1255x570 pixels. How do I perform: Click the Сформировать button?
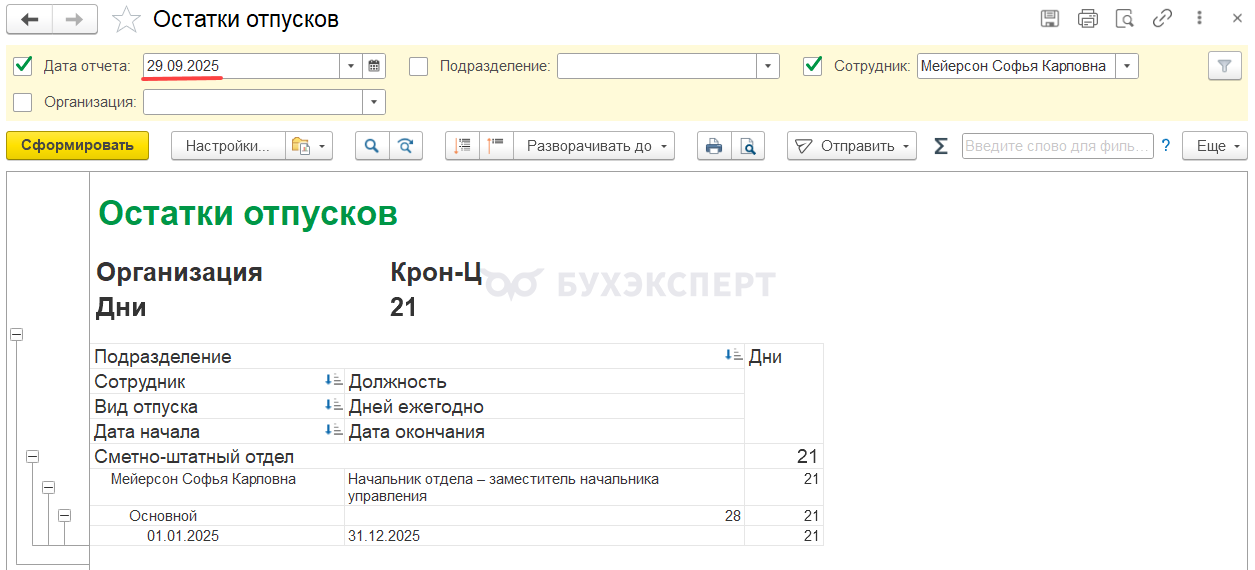(x=77, y=146)
